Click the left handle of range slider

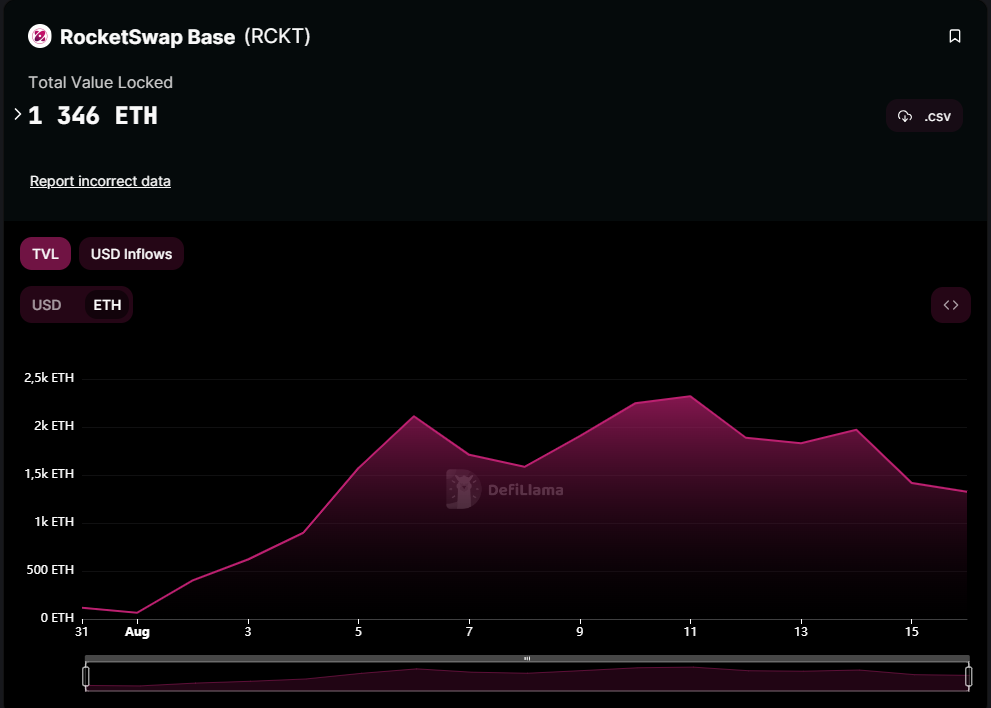coord(86,677)
